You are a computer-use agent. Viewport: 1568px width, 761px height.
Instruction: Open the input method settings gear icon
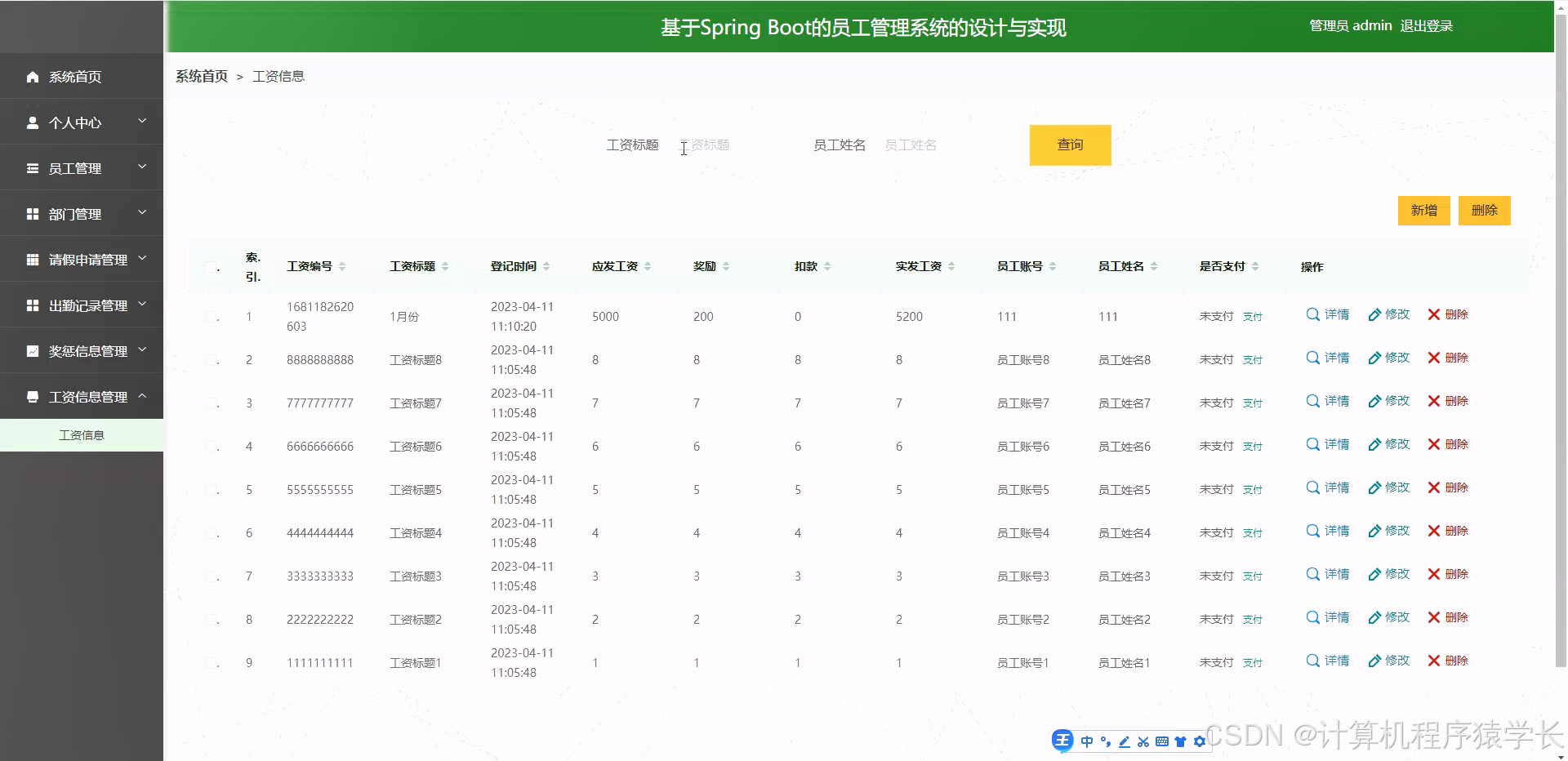(1199, 741)
